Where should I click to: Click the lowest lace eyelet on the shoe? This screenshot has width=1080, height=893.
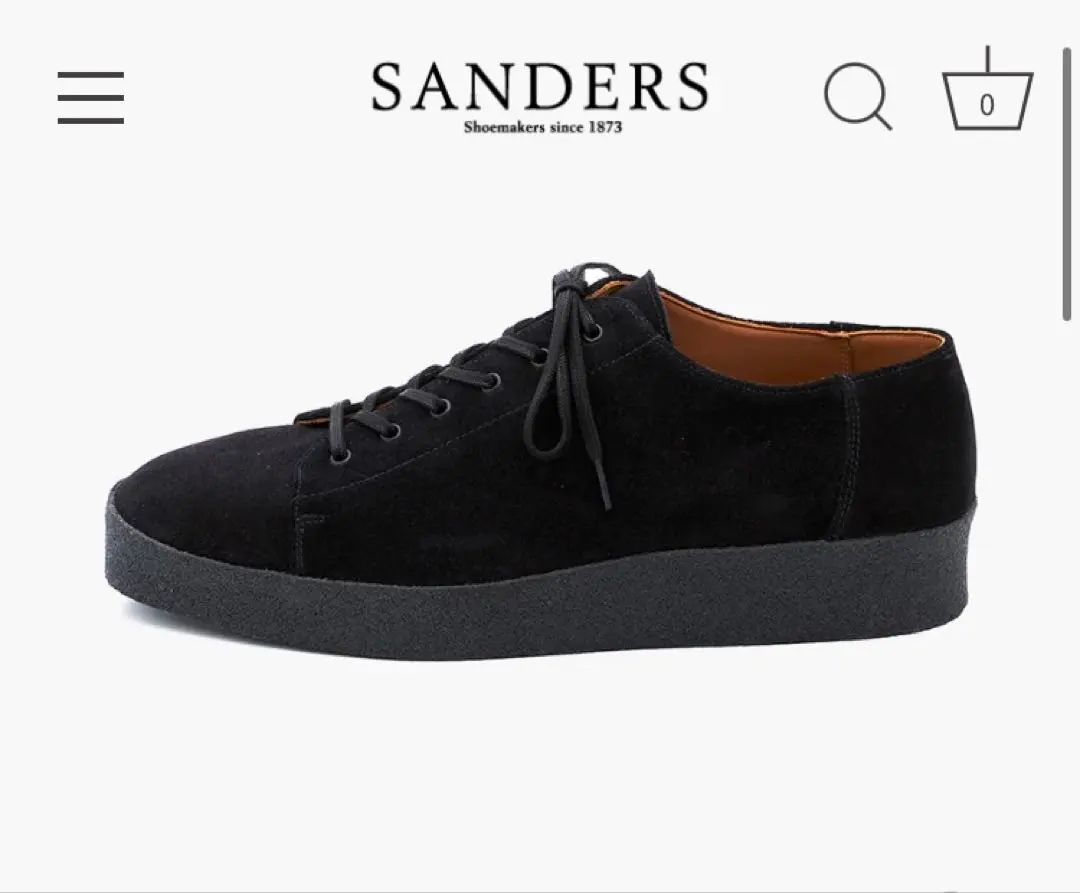click(340, 456)
